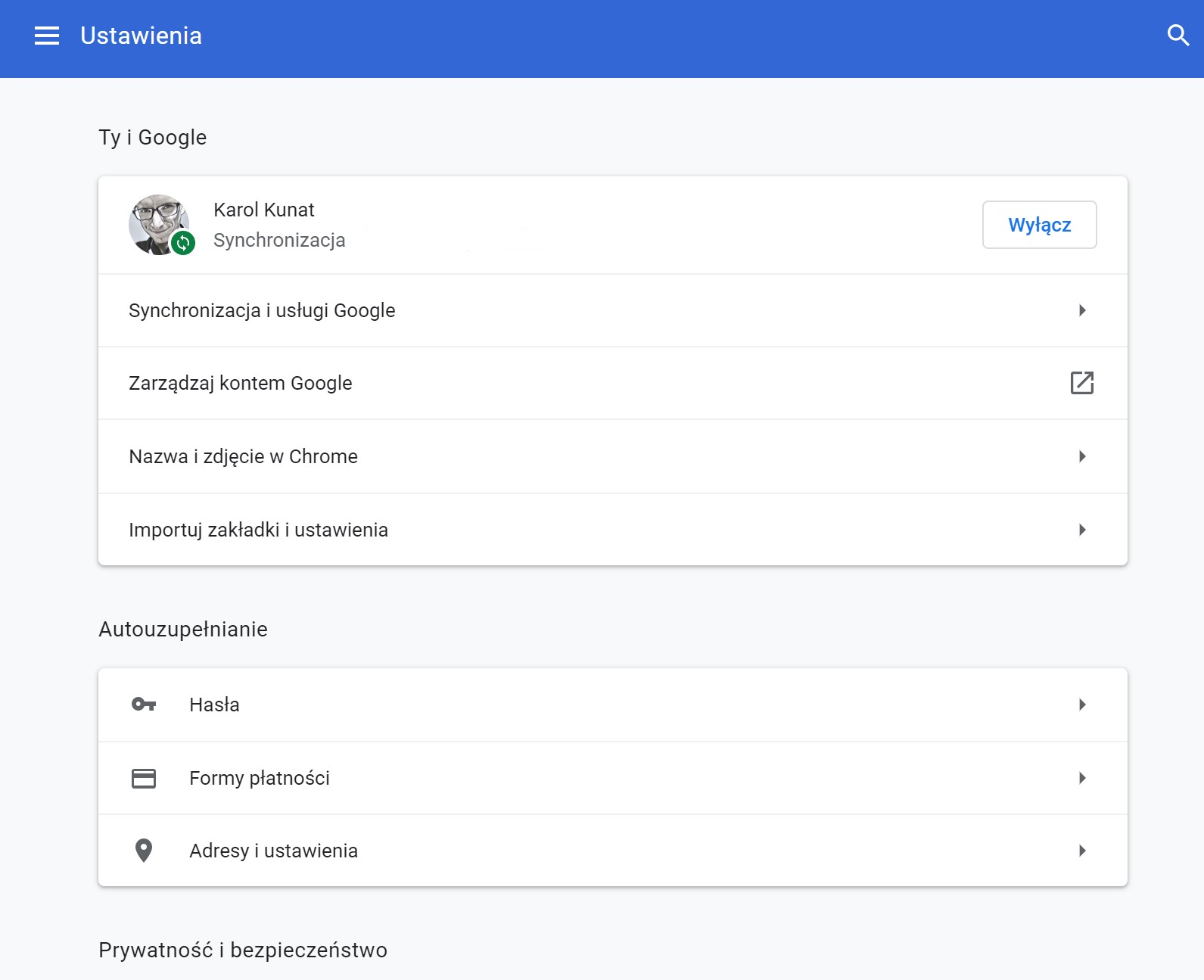Expand the Formy płatności row arrow
Viewport: 1204px width, 980px height.
[1082, 778]
